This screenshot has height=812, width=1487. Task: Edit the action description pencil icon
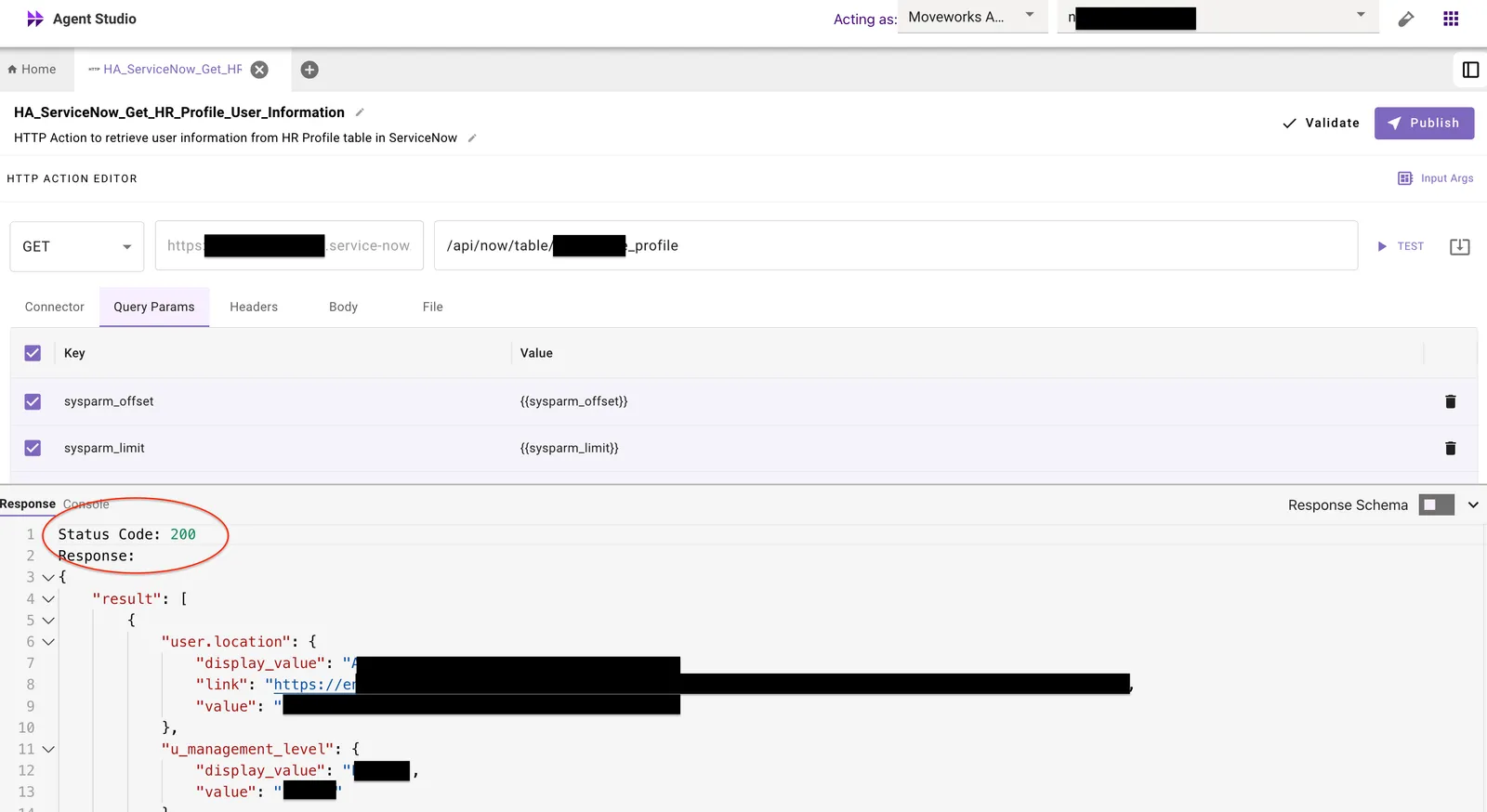472,138
